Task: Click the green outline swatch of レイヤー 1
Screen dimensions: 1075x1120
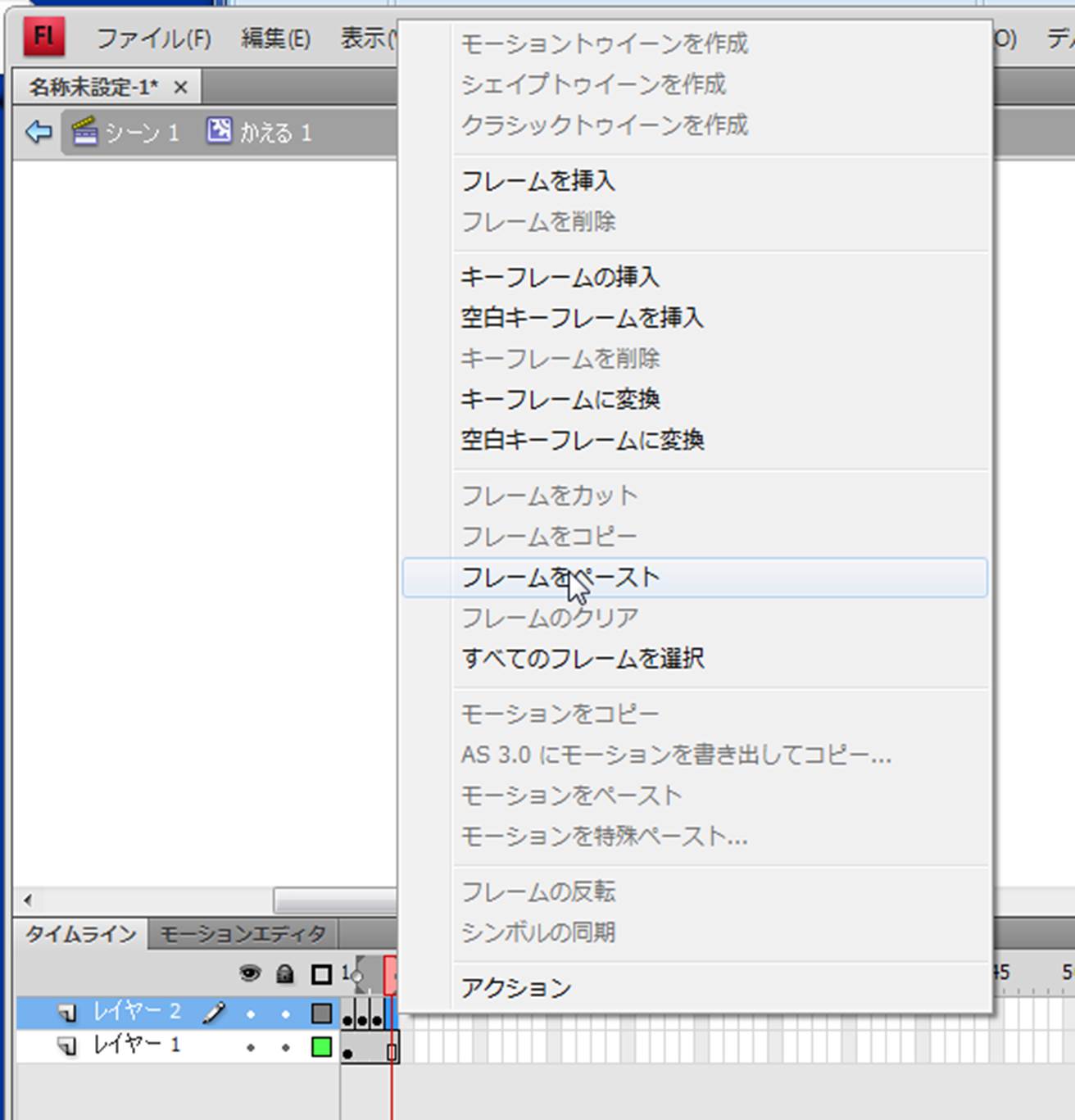Action: click(x=321, y=1047)
